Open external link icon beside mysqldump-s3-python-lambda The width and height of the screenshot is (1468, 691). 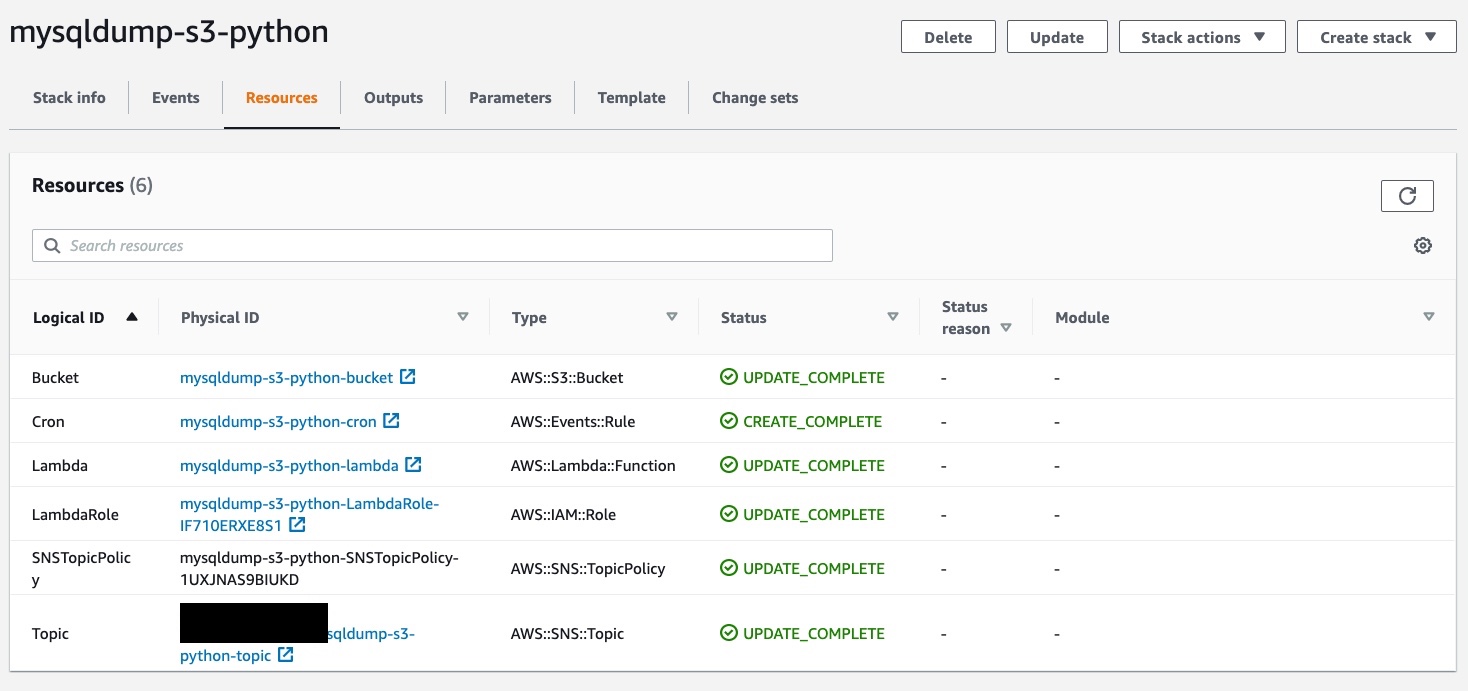coord(413,465)
